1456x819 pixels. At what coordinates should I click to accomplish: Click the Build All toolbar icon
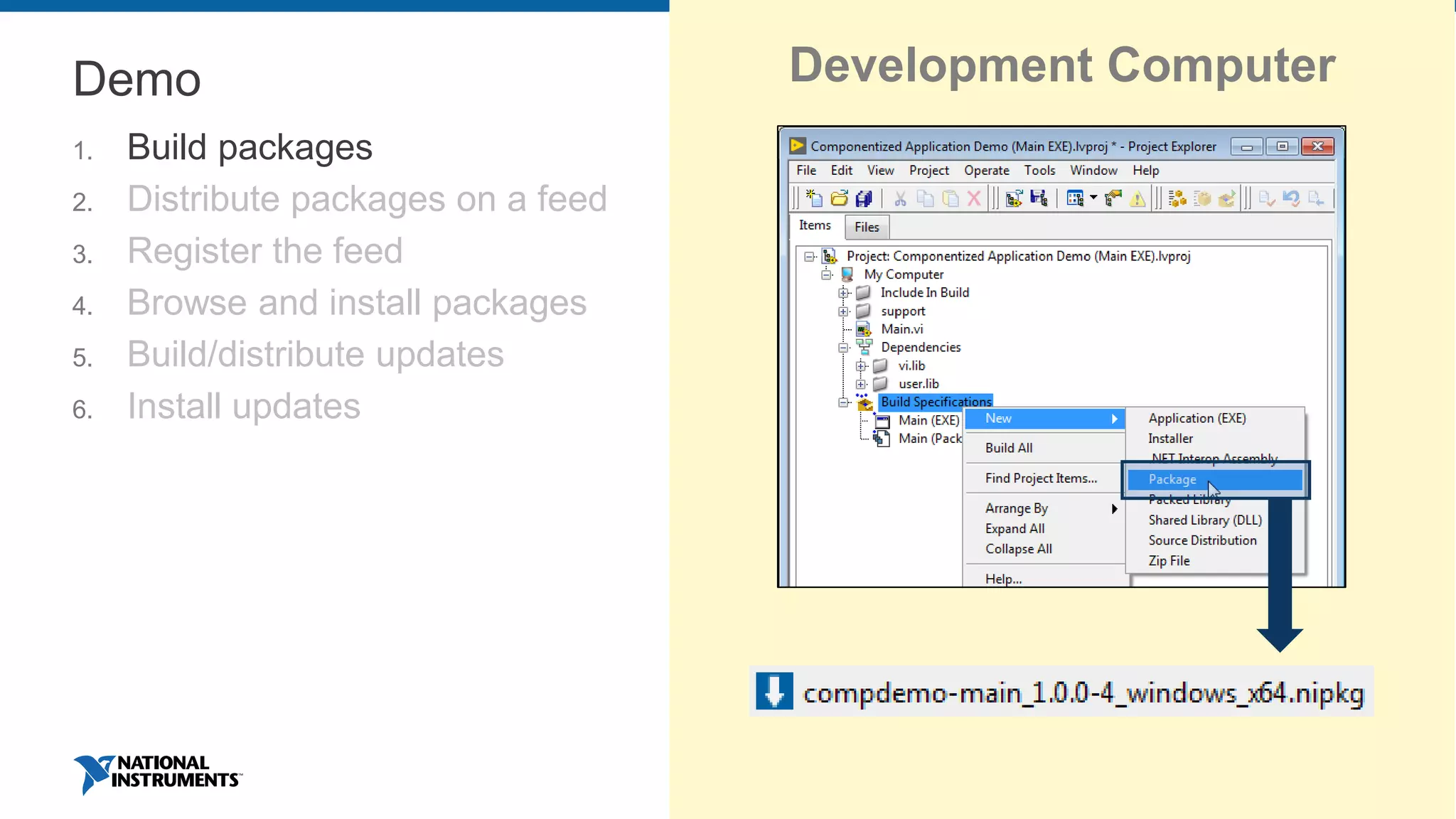point(1177,198)
